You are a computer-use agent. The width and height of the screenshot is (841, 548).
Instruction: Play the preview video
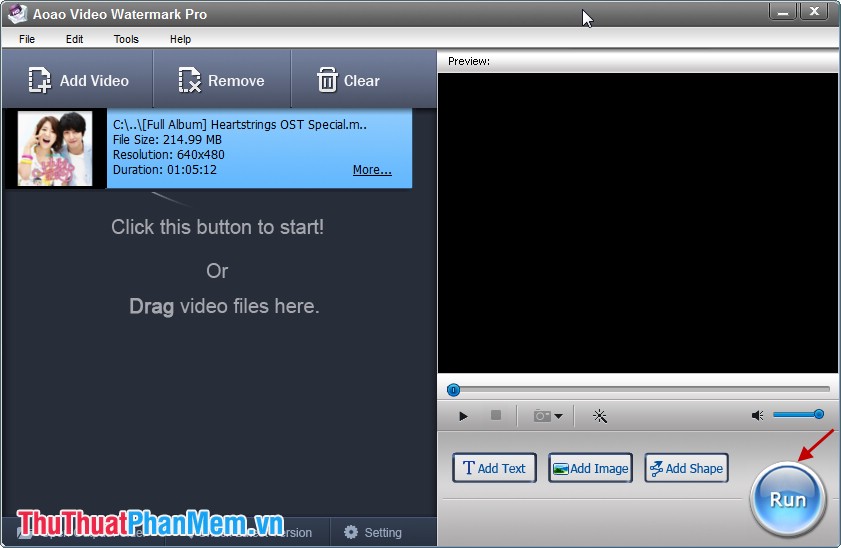coord(463,416)
